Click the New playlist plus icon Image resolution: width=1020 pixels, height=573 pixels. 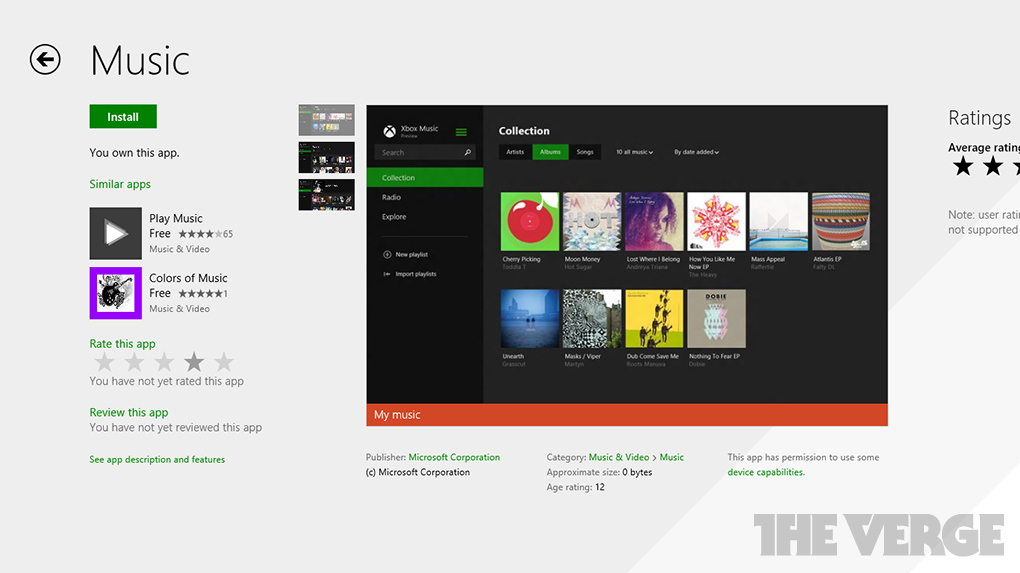[x=387, y=255]
